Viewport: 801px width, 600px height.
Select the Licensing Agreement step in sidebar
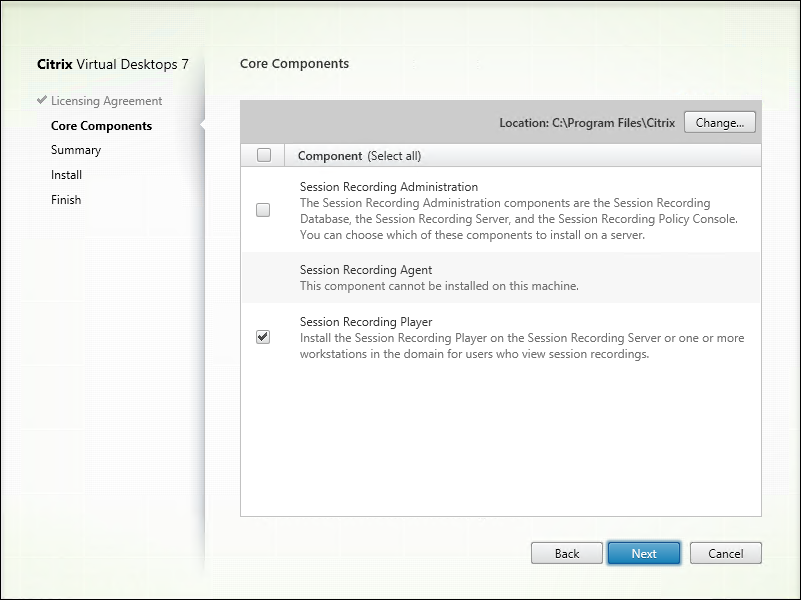(x=106, y=101)
